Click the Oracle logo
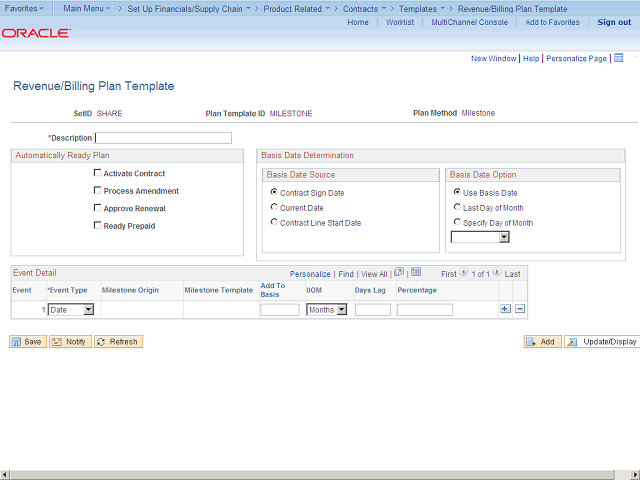The image size is (640, 480). pyautogui.click(x=36, y=33)
